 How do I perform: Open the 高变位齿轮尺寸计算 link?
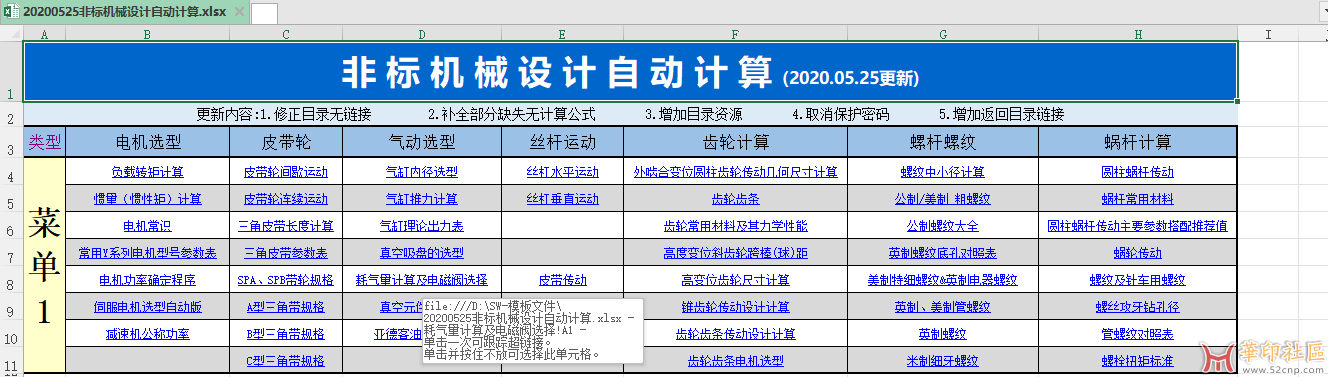coord(735,280)
